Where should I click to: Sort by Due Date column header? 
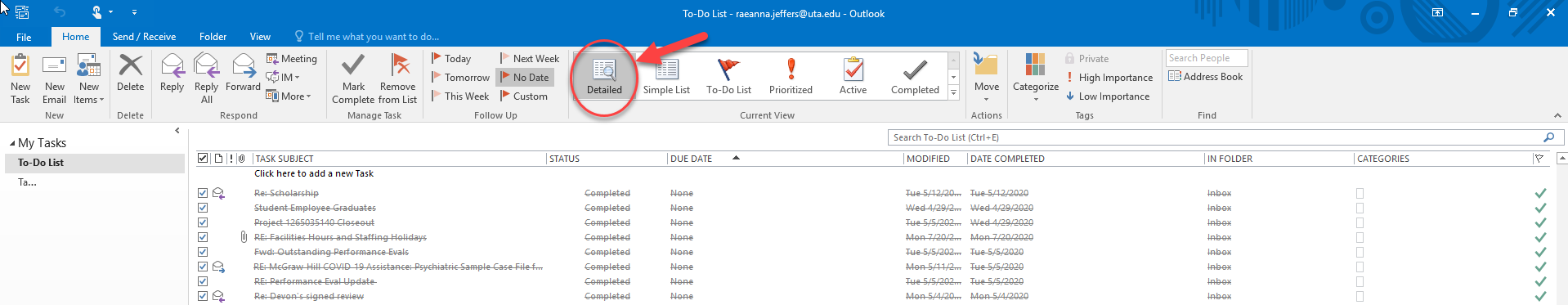pos(785,159)
